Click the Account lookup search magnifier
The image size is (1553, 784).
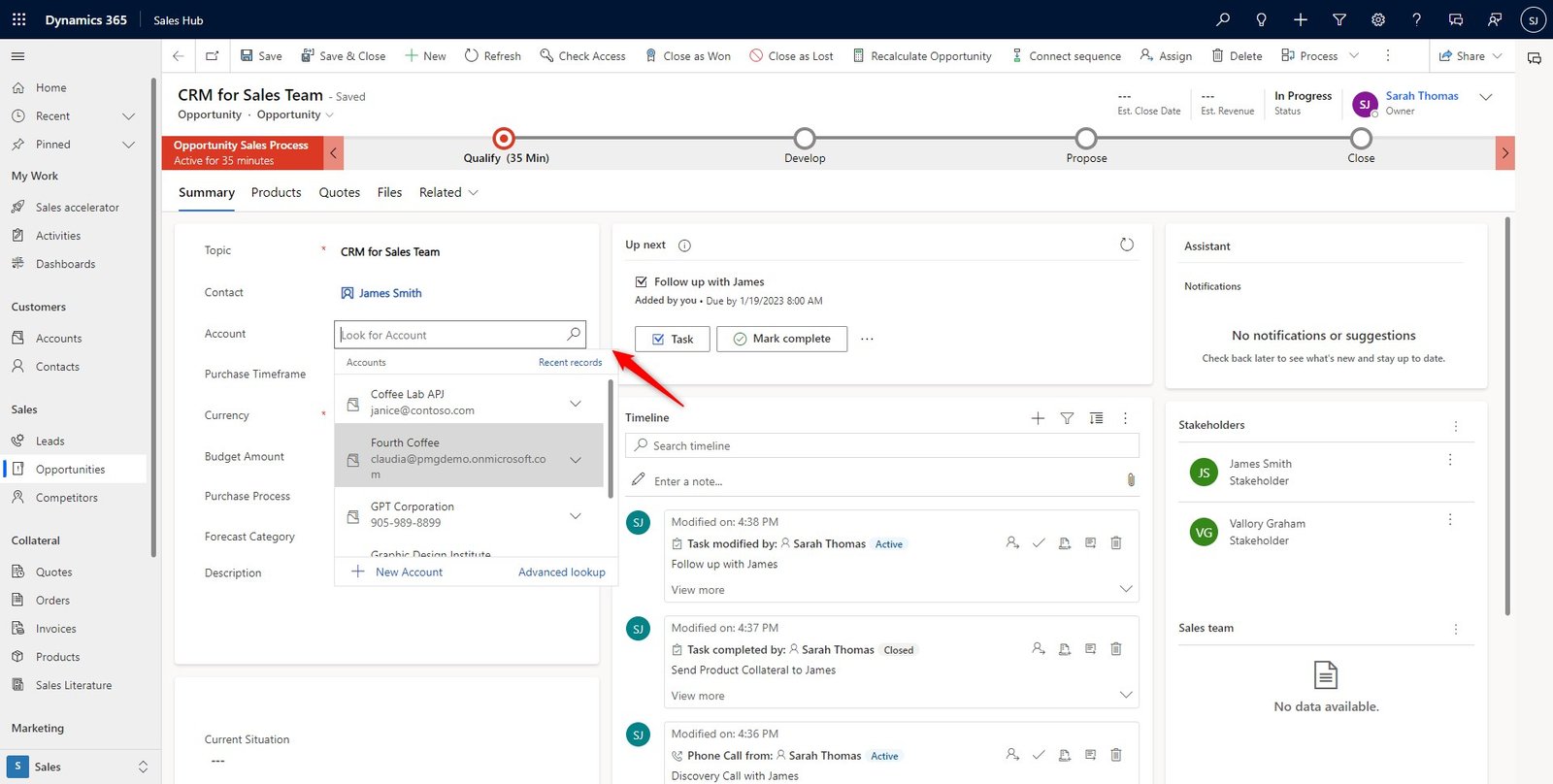click(x=574, y=335)
